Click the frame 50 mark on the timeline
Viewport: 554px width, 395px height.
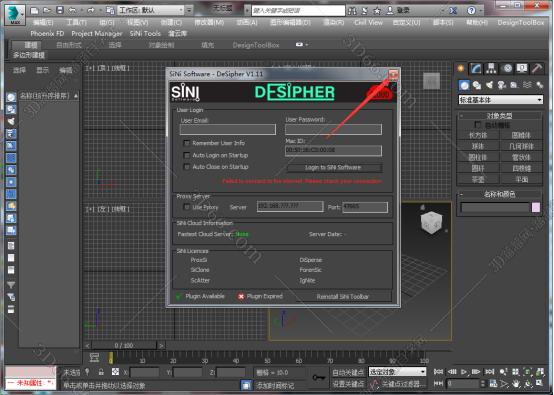(x=267, y=359)
